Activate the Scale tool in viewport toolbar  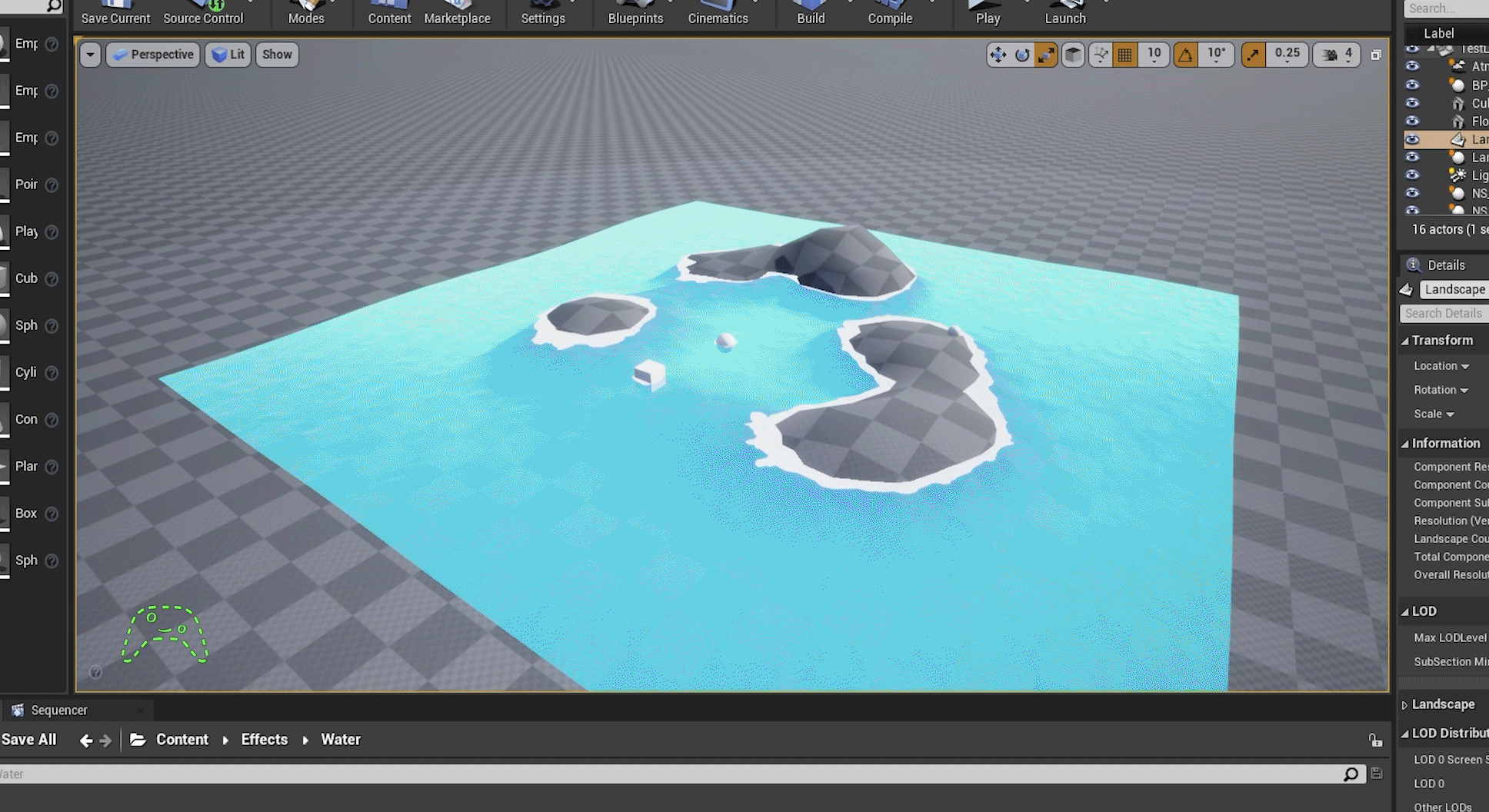coord(1046,54)
